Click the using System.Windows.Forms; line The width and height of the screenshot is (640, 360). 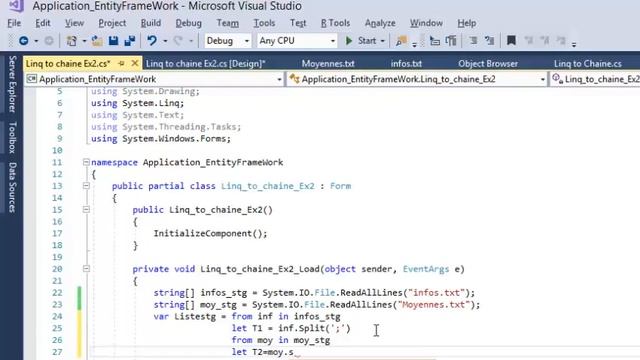click(161, 138)
